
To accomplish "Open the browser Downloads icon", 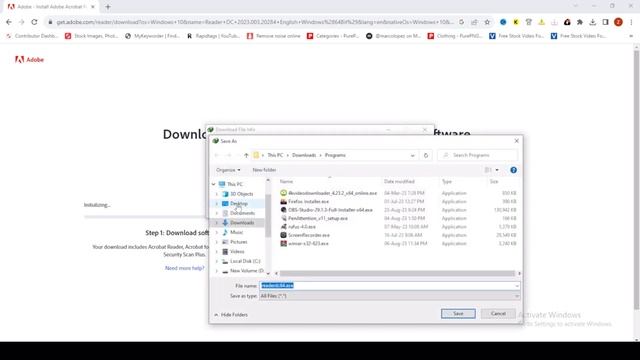I will pos(593,22).
